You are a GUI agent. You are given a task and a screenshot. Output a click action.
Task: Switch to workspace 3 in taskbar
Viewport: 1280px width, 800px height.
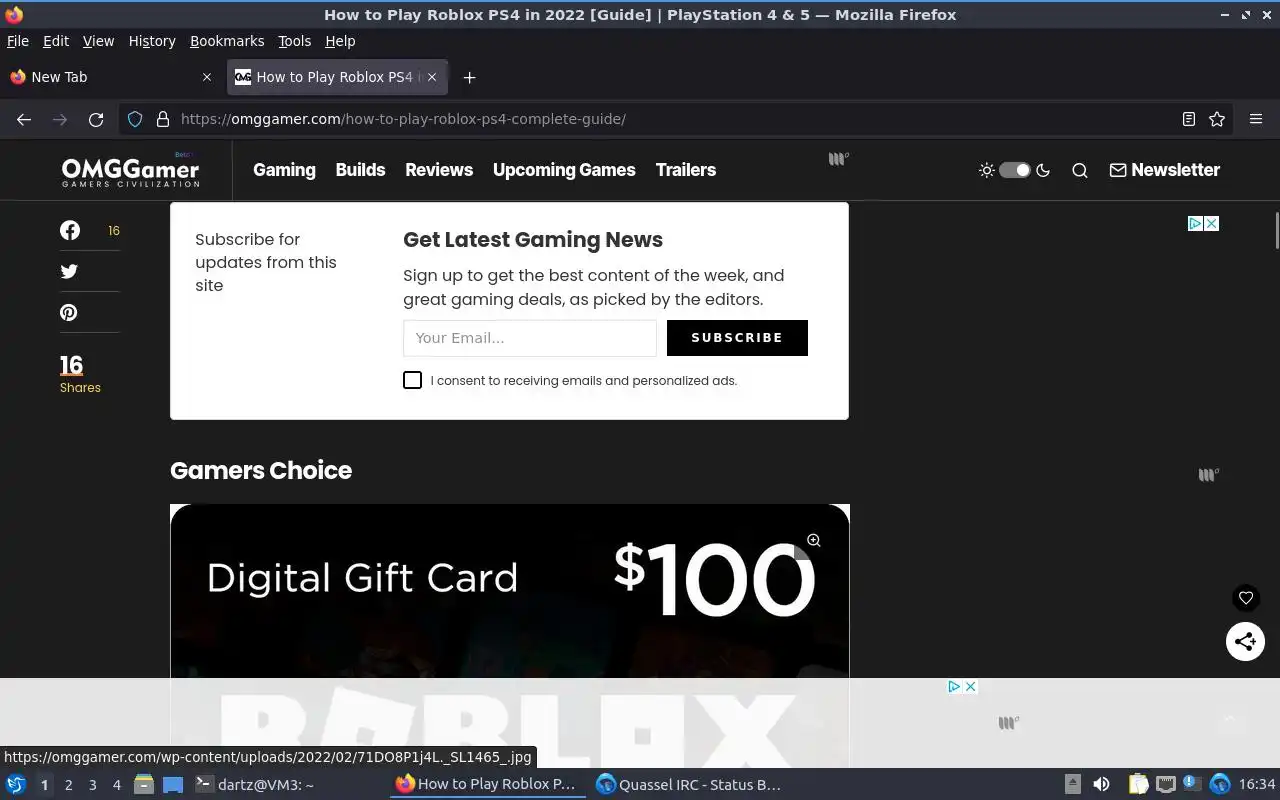point(92,785)
